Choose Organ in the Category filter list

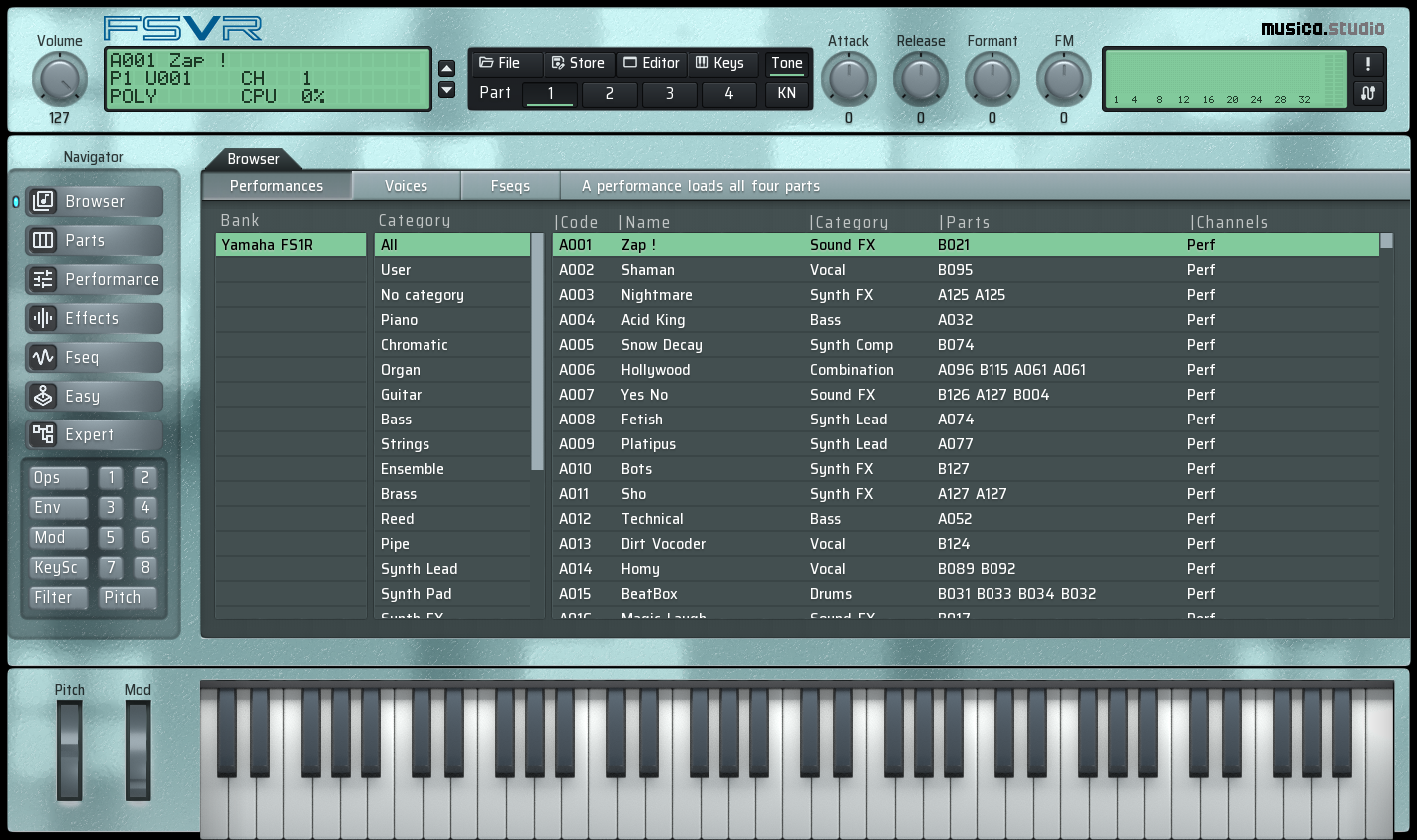(x=452, y=370)
